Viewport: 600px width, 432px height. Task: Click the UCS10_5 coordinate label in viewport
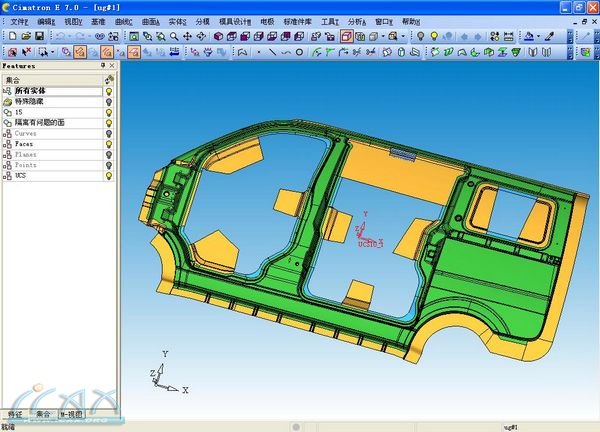coord(370,244)
